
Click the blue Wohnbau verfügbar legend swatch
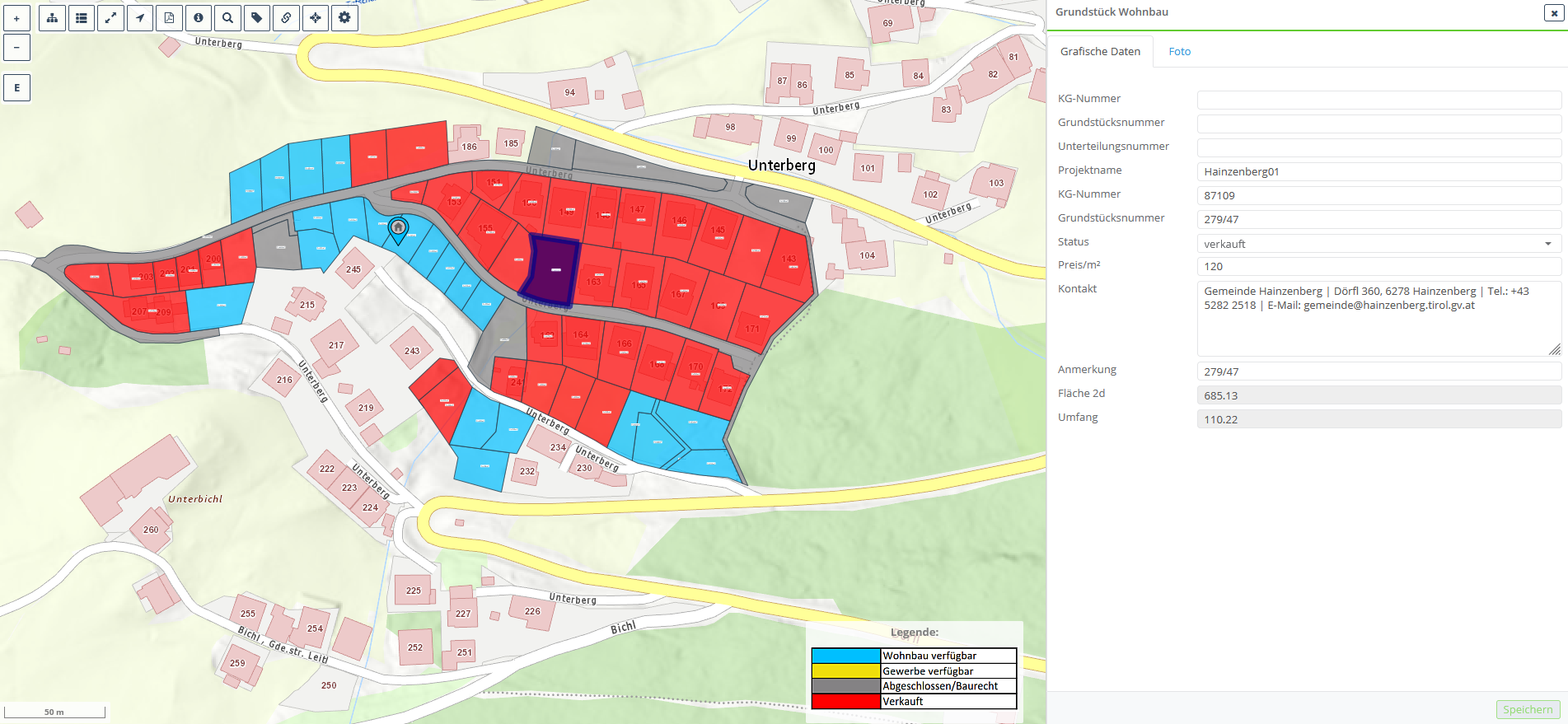(845, 656)
